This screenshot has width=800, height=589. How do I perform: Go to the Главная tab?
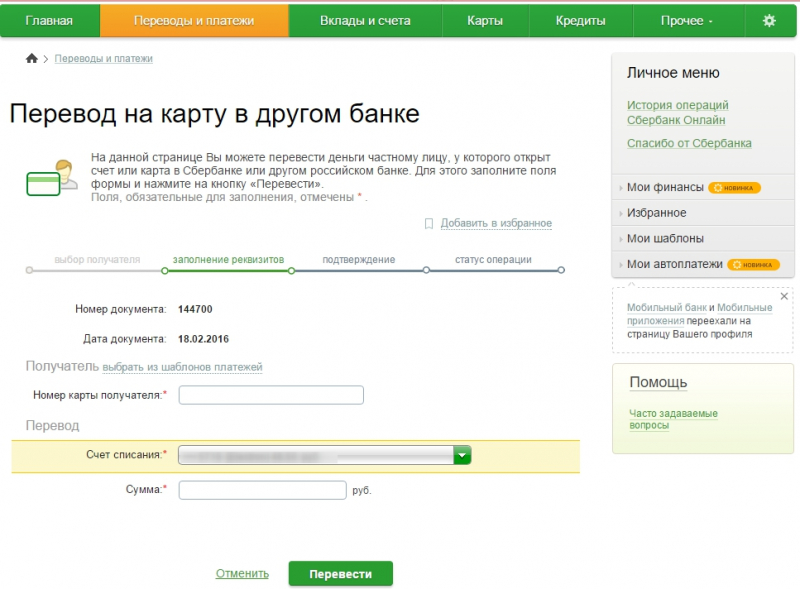[49, 20]
